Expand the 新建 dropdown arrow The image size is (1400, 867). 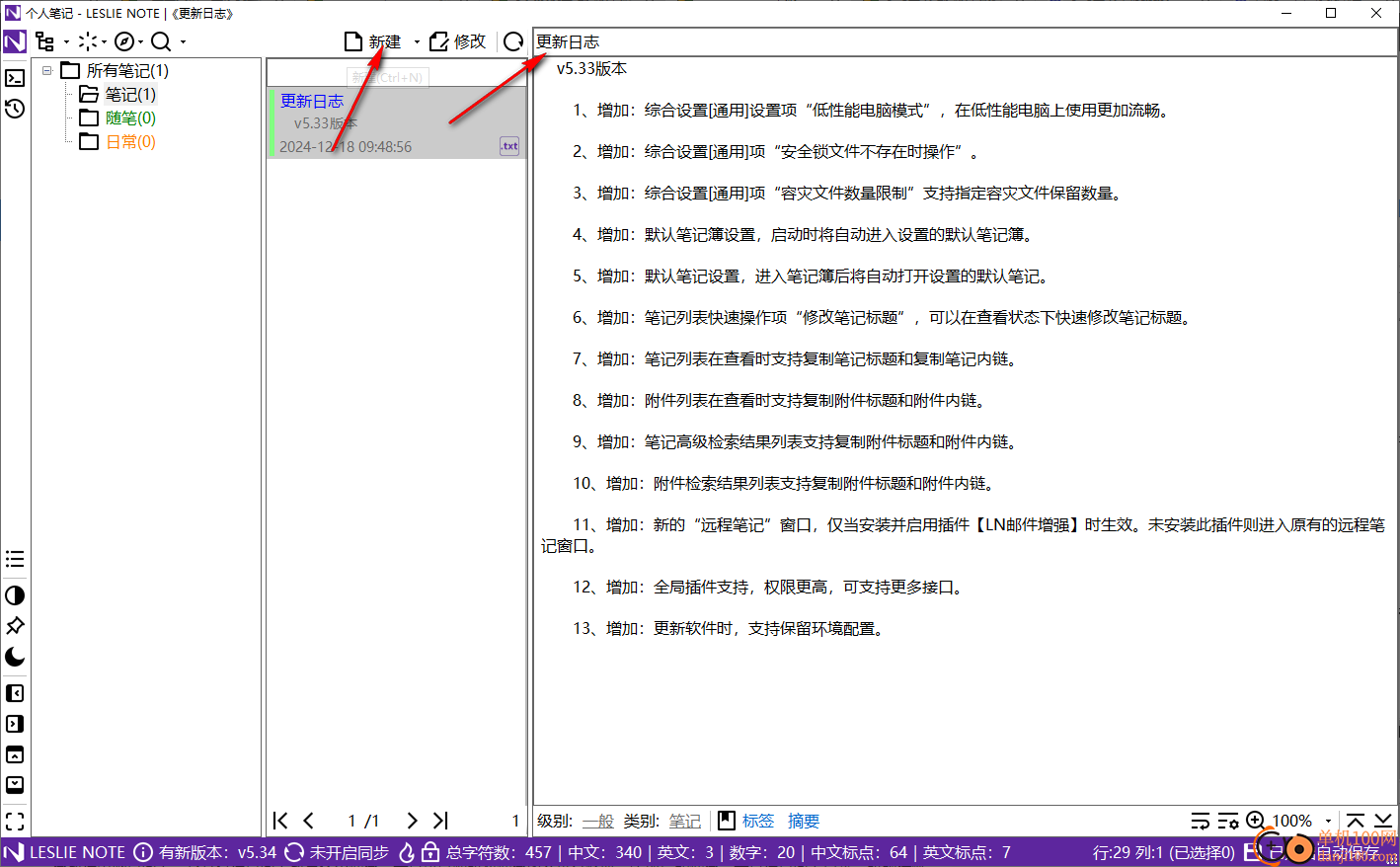click(x=417, y=42)
